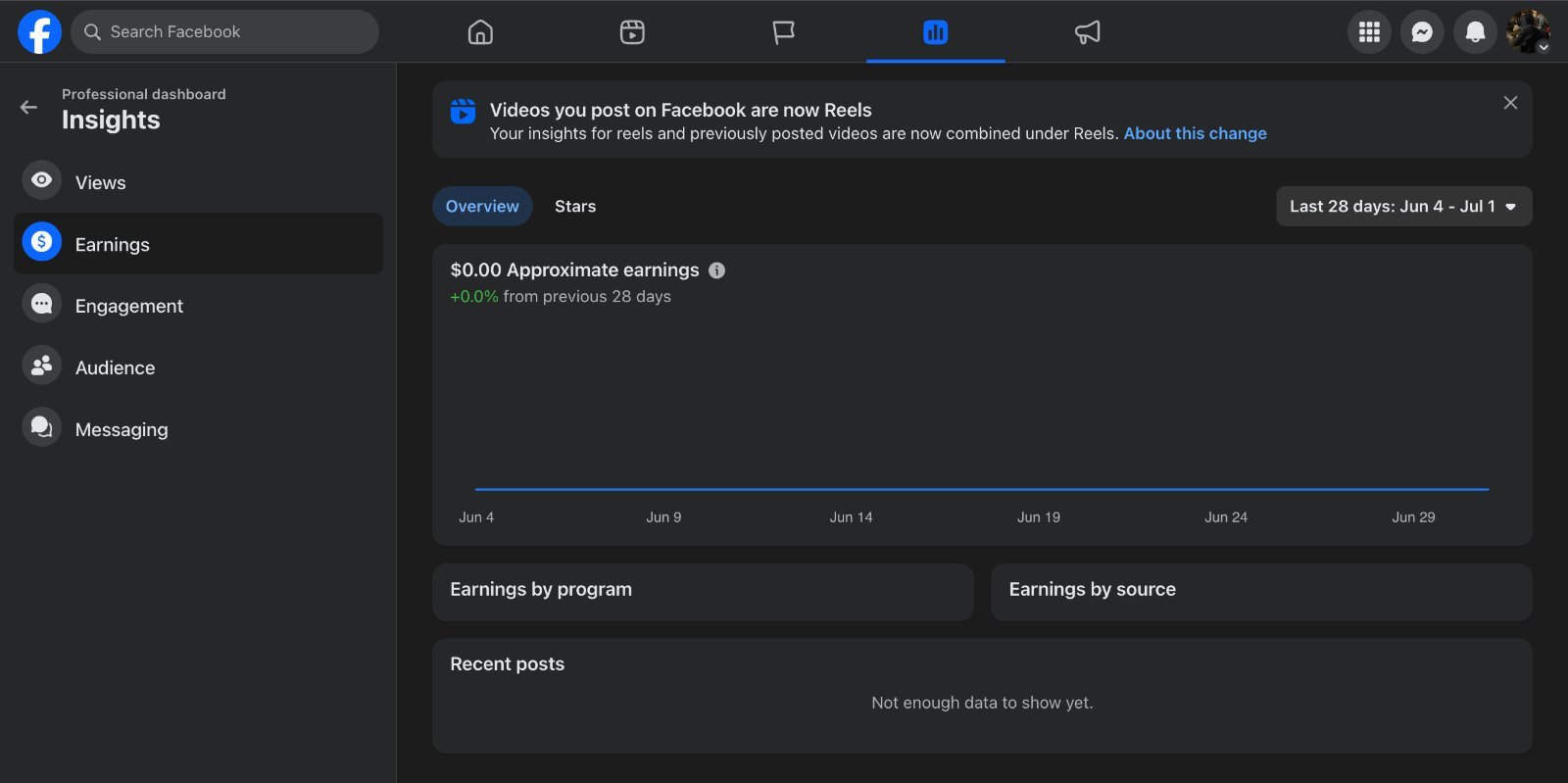Select Earnings in the sidebar
1568x783 pixels.
tap(198, 244)
